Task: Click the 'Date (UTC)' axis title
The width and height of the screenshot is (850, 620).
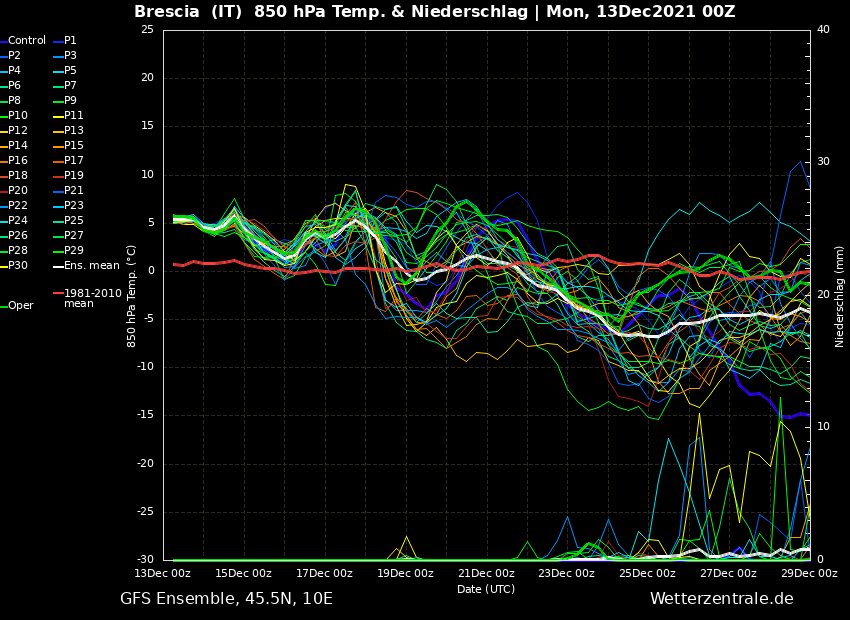Action: [x=486, y=589]
